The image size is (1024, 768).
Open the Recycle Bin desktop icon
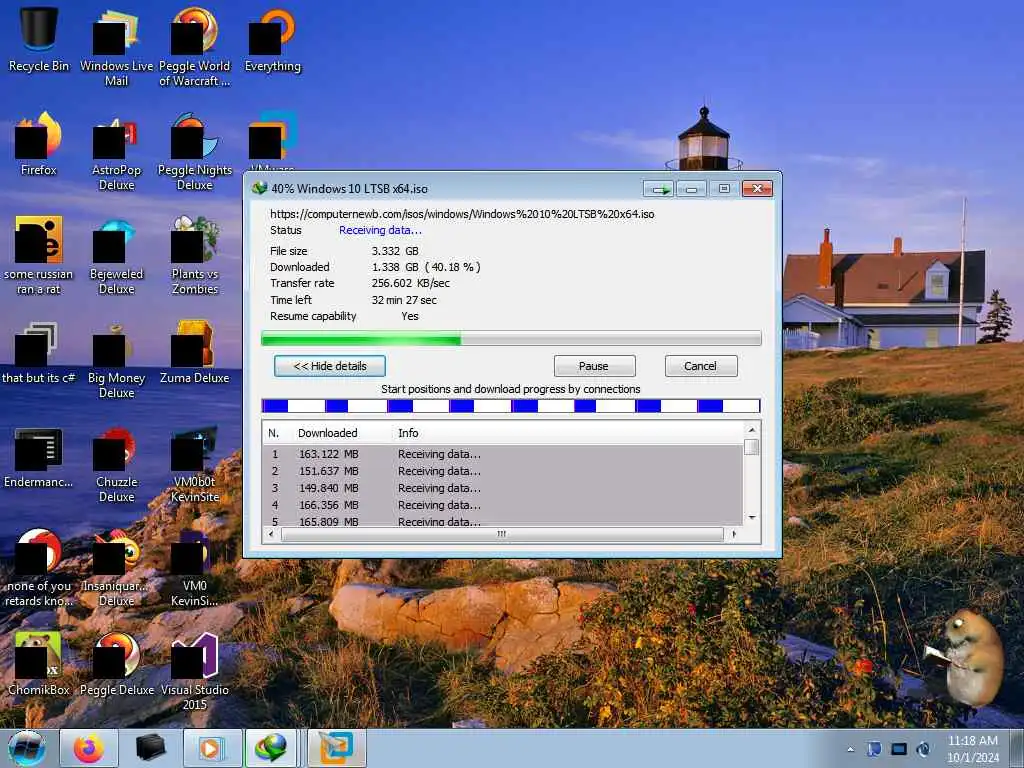[39, 39]
